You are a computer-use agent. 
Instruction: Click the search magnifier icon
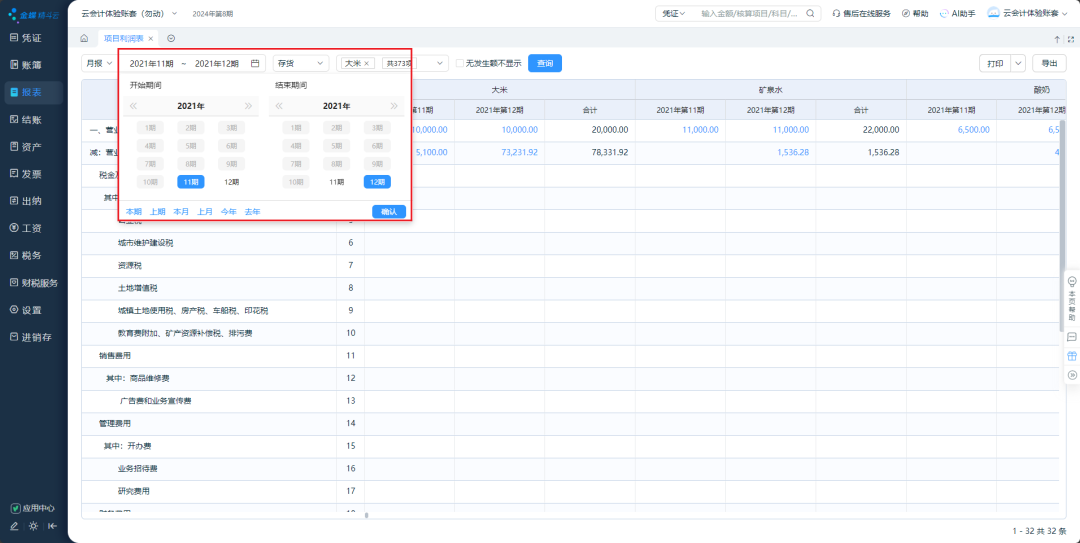810,13
